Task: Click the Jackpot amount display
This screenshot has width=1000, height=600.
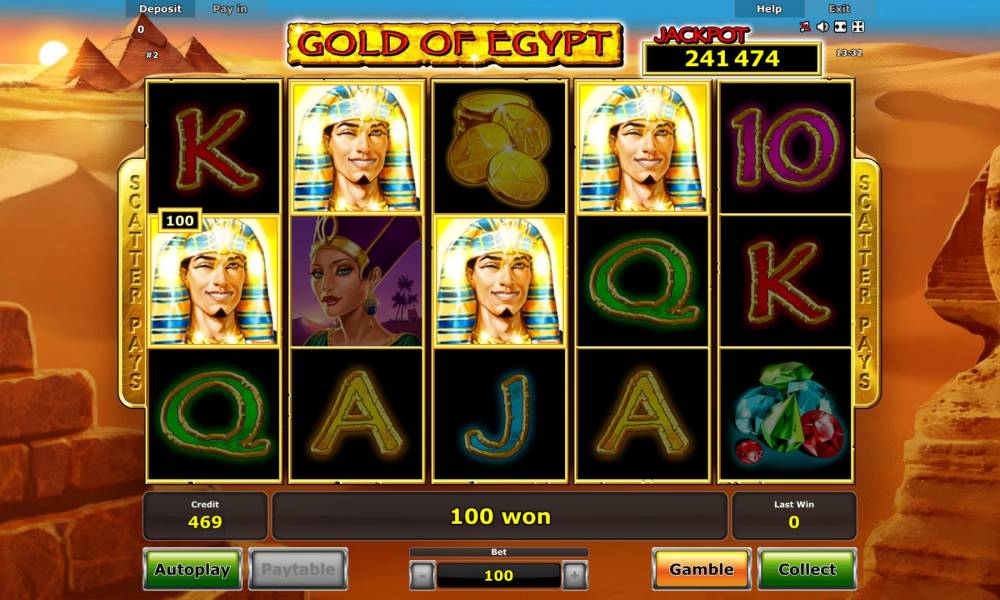Action: click(x=732, y=59)
